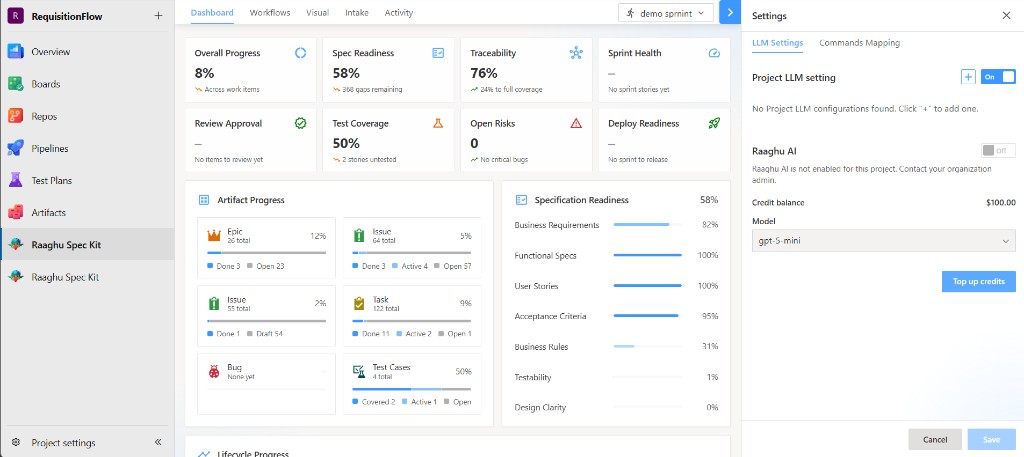
Task: Click the Business Rules progress bar
Action: tap(647, 346)
